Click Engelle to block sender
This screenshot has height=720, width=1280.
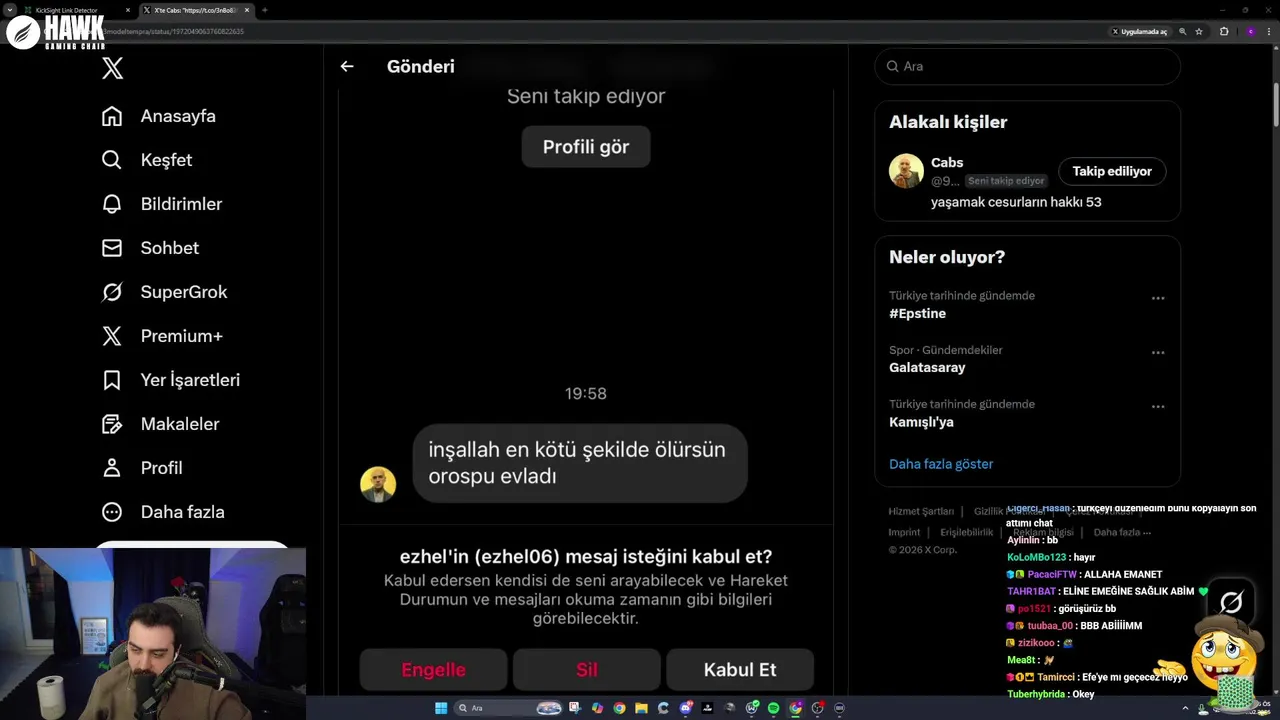(x=434, y=670)
